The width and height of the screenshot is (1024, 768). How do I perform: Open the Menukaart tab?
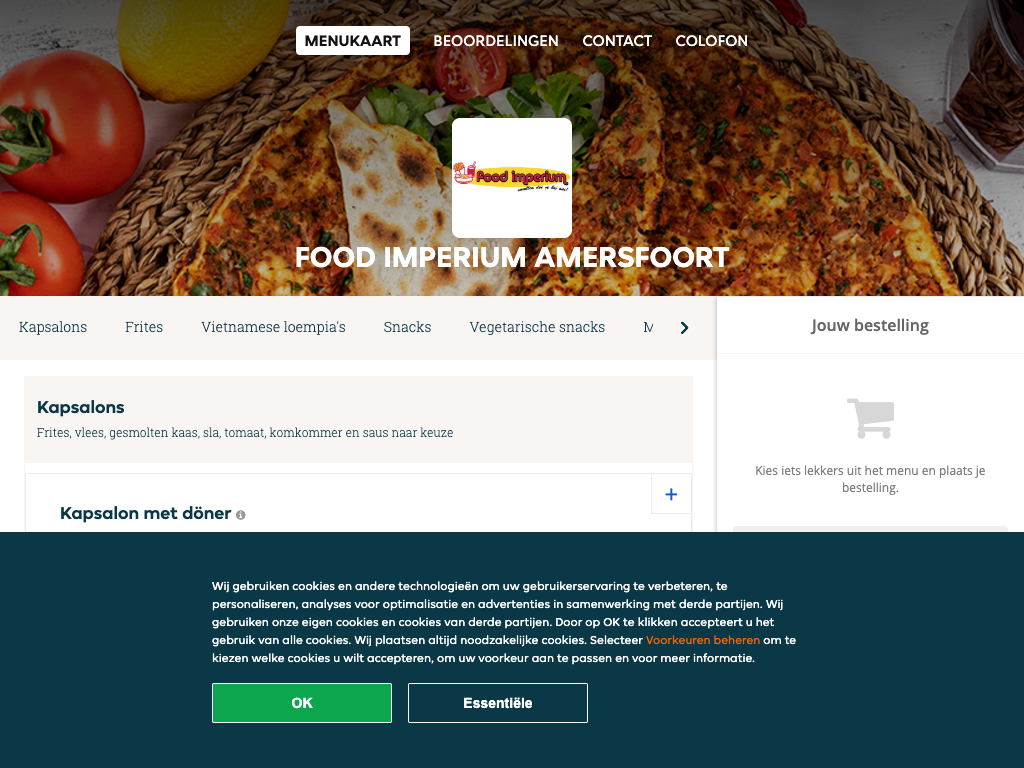click(x=353, y=40)
